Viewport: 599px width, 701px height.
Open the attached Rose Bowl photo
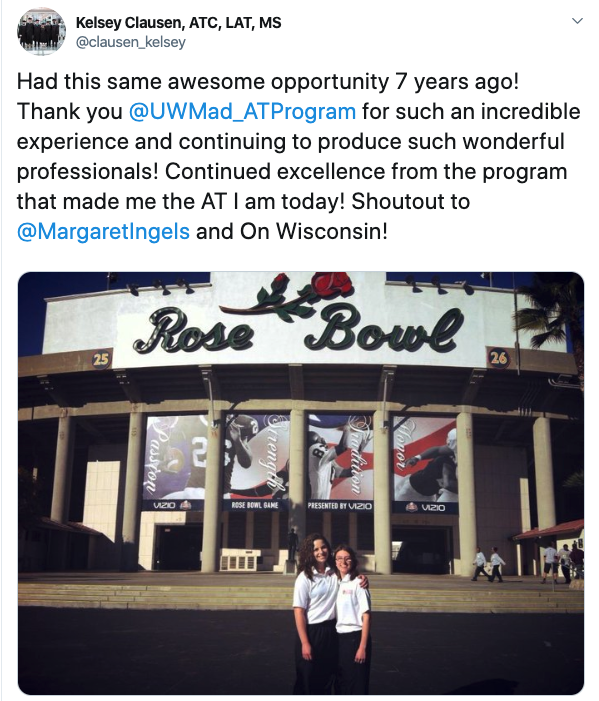(301, 483)
